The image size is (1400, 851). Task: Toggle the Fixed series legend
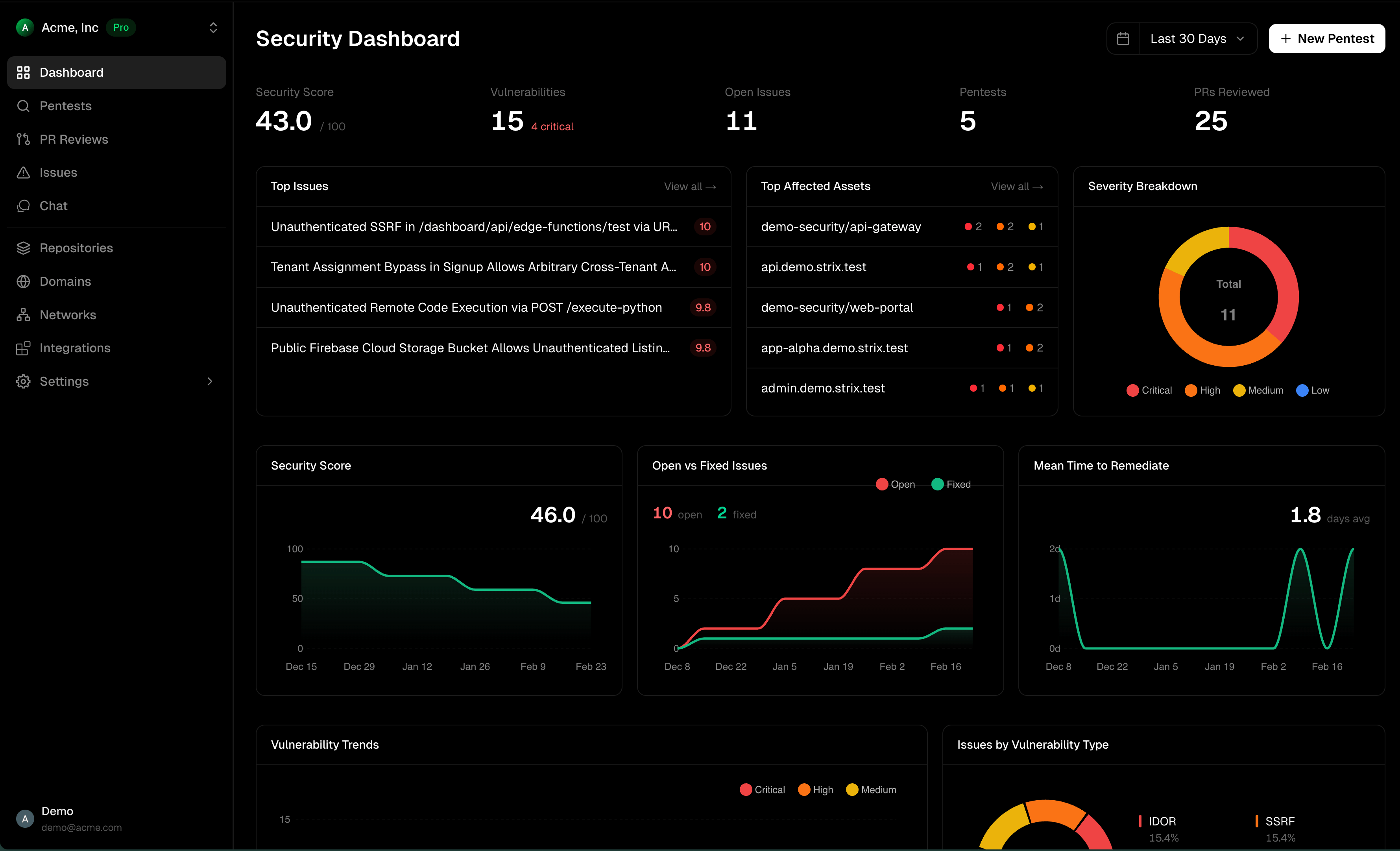(952, 484)
